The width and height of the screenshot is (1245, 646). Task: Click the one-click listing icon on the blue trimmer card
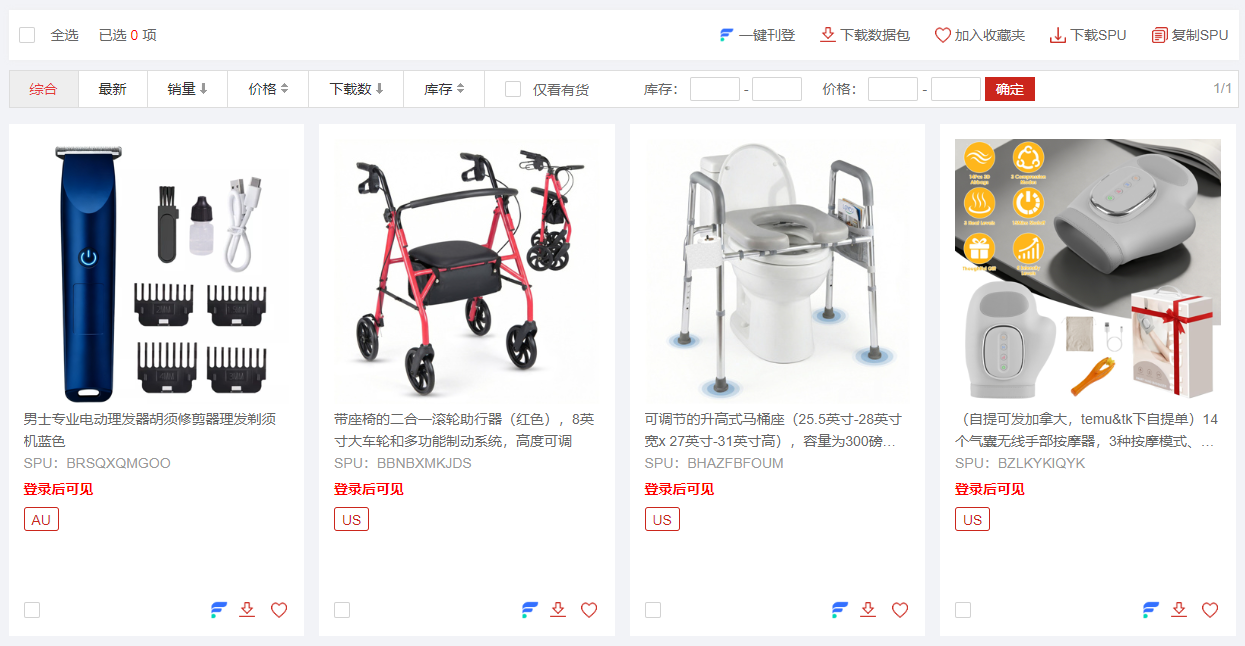click(219, 610)
